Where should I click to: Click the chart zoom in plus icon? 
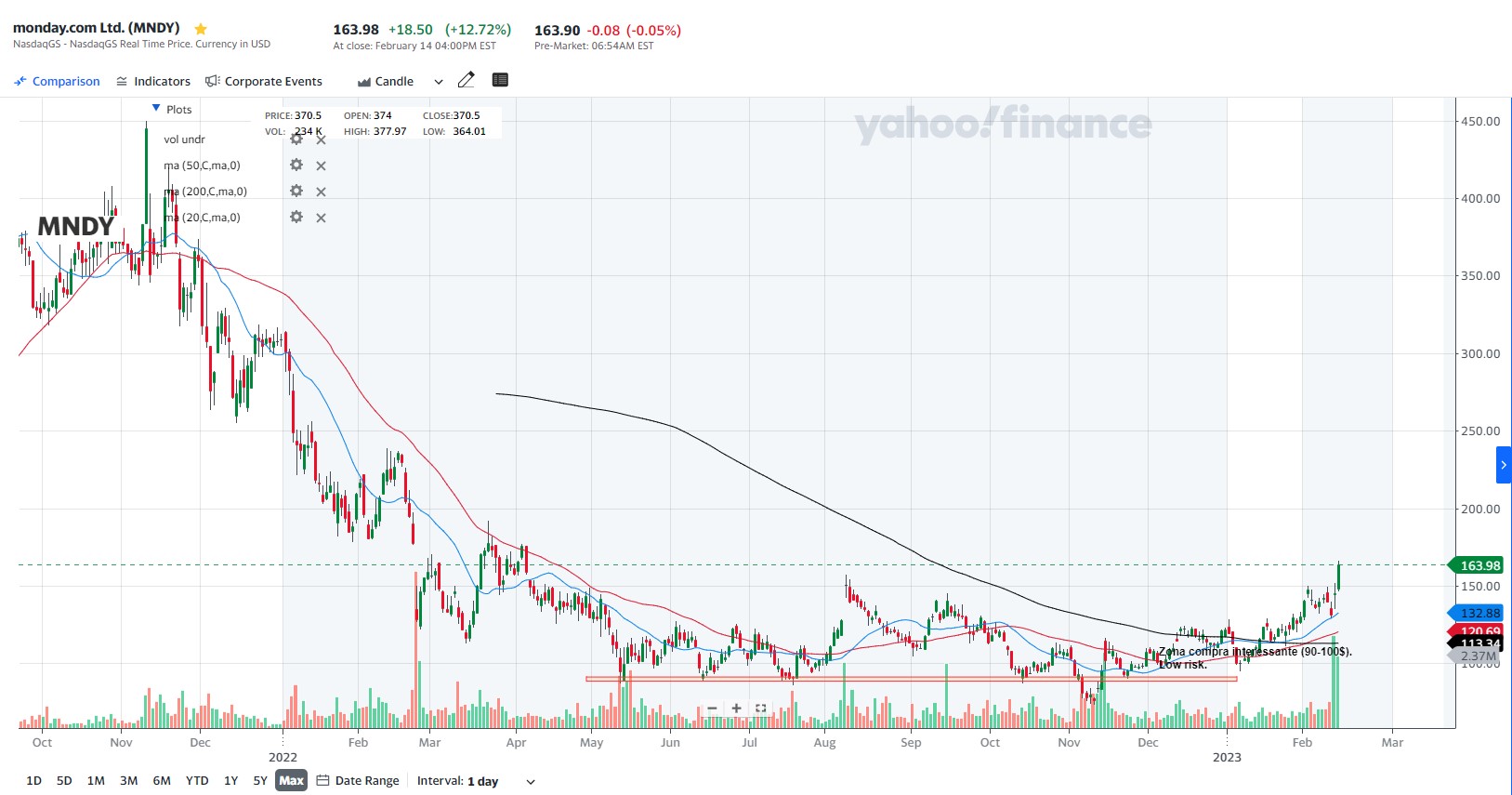click(x=736, y=709)
